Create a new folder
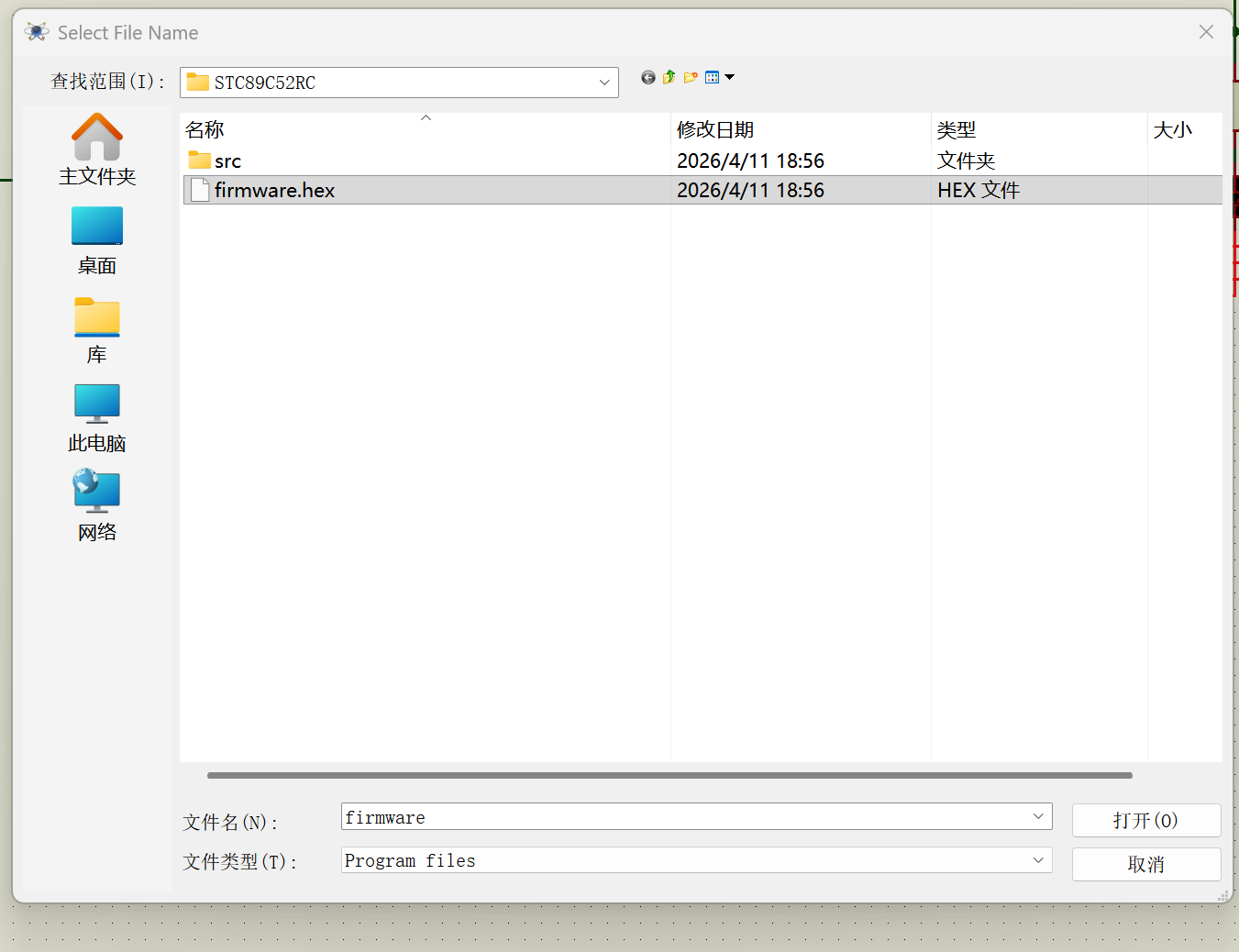This screenshot has height=952, width=1239. (x=691, y=78)
